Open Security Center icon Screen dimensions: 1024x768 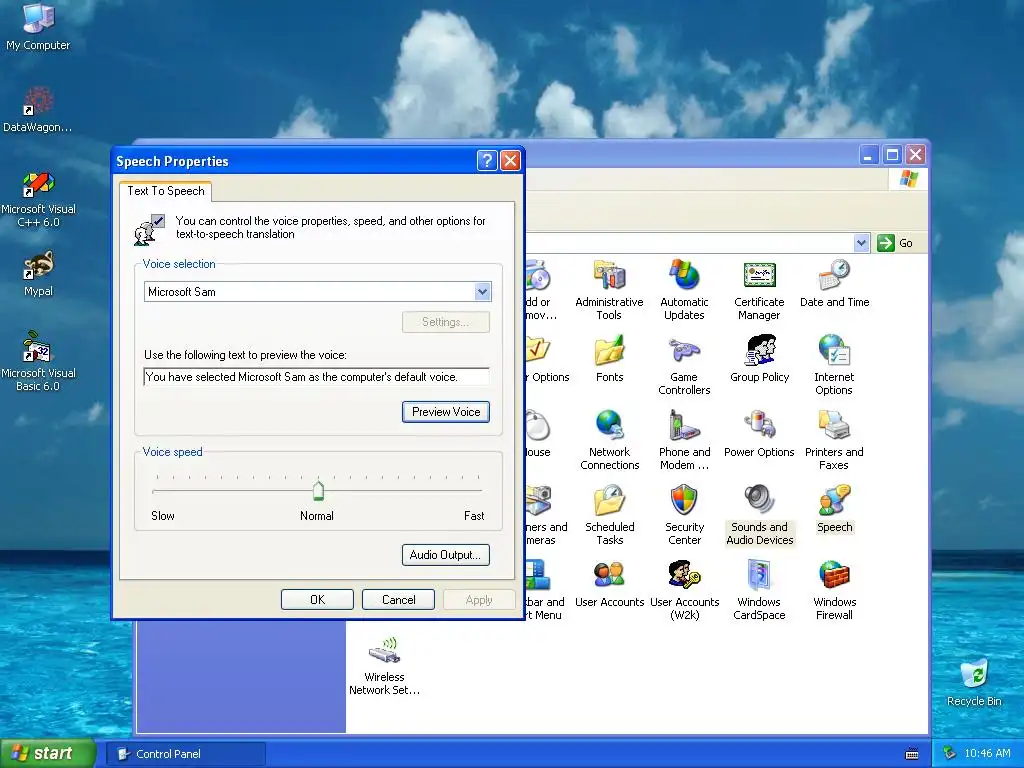[684, 515]
